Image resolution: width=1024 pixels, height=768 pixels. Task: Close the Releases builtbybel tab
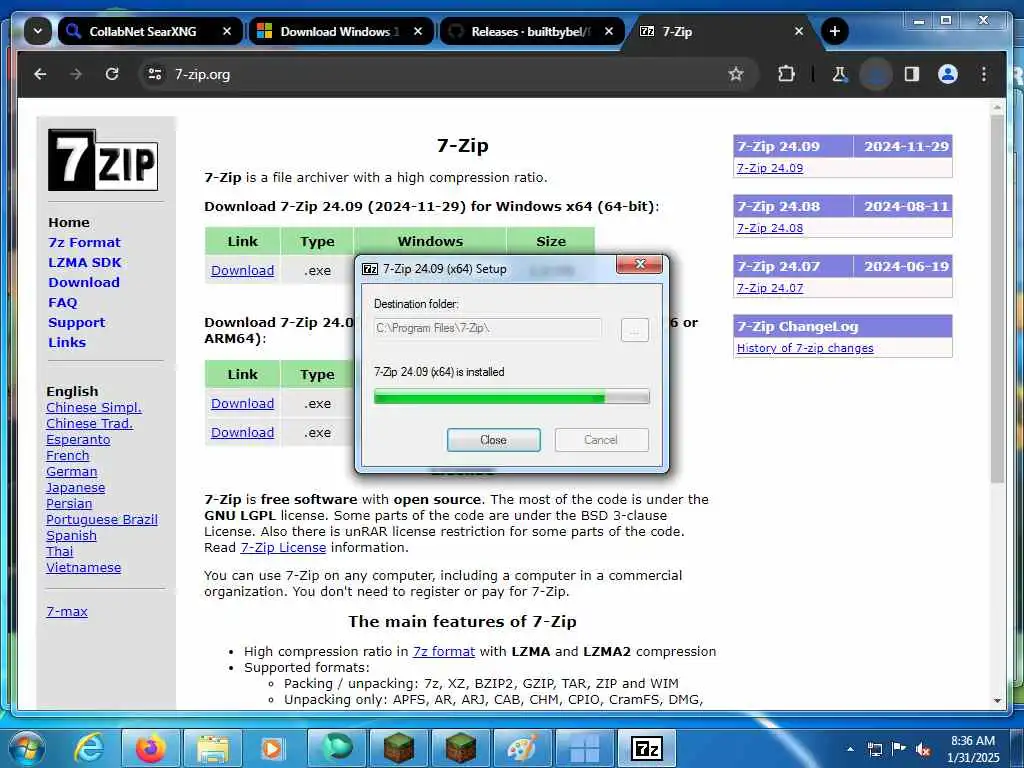point(609,31)
